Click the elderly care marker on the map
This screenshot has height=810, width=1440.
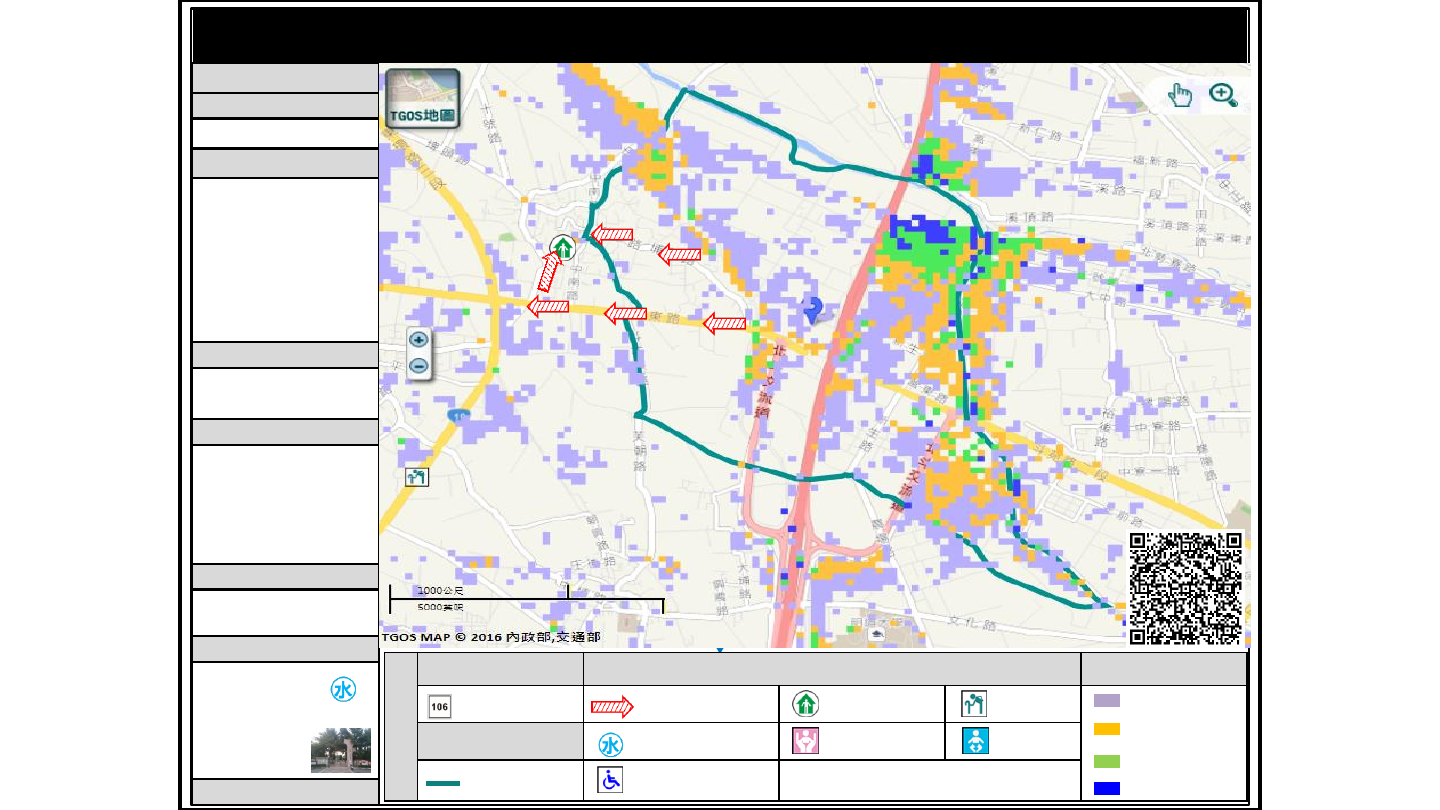click(x=417, y=476)
